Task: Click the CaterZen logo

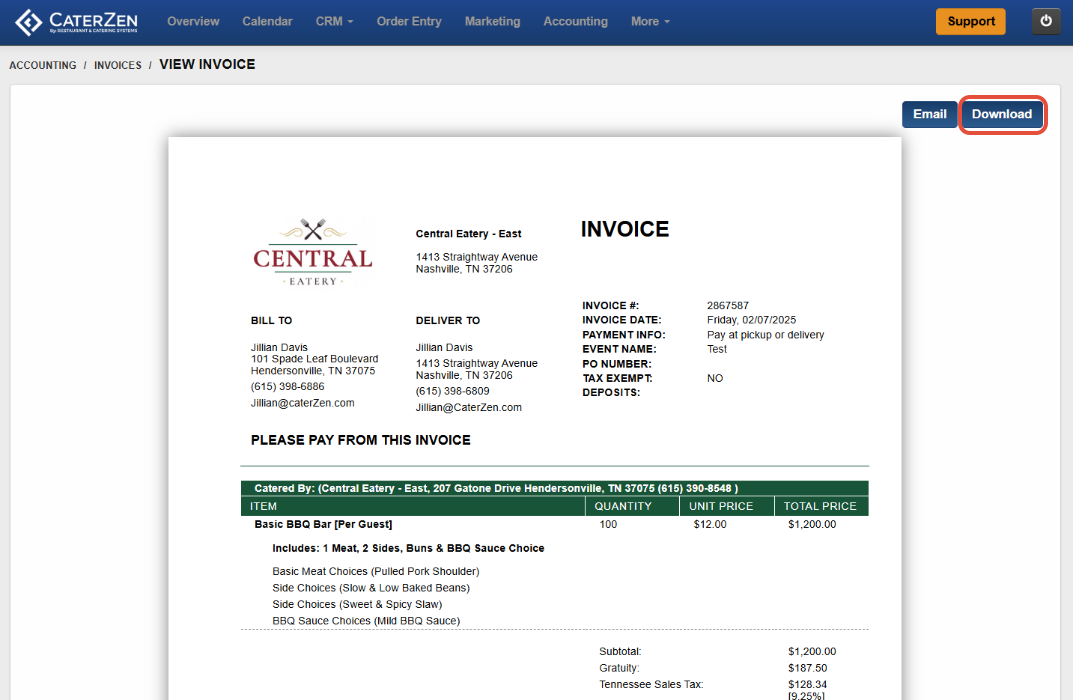Action: 77,22
